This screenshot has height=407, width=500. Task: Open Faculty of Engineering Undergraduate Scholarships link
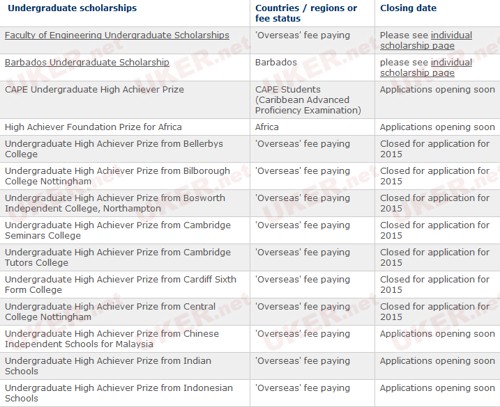(x=117, y=35)
